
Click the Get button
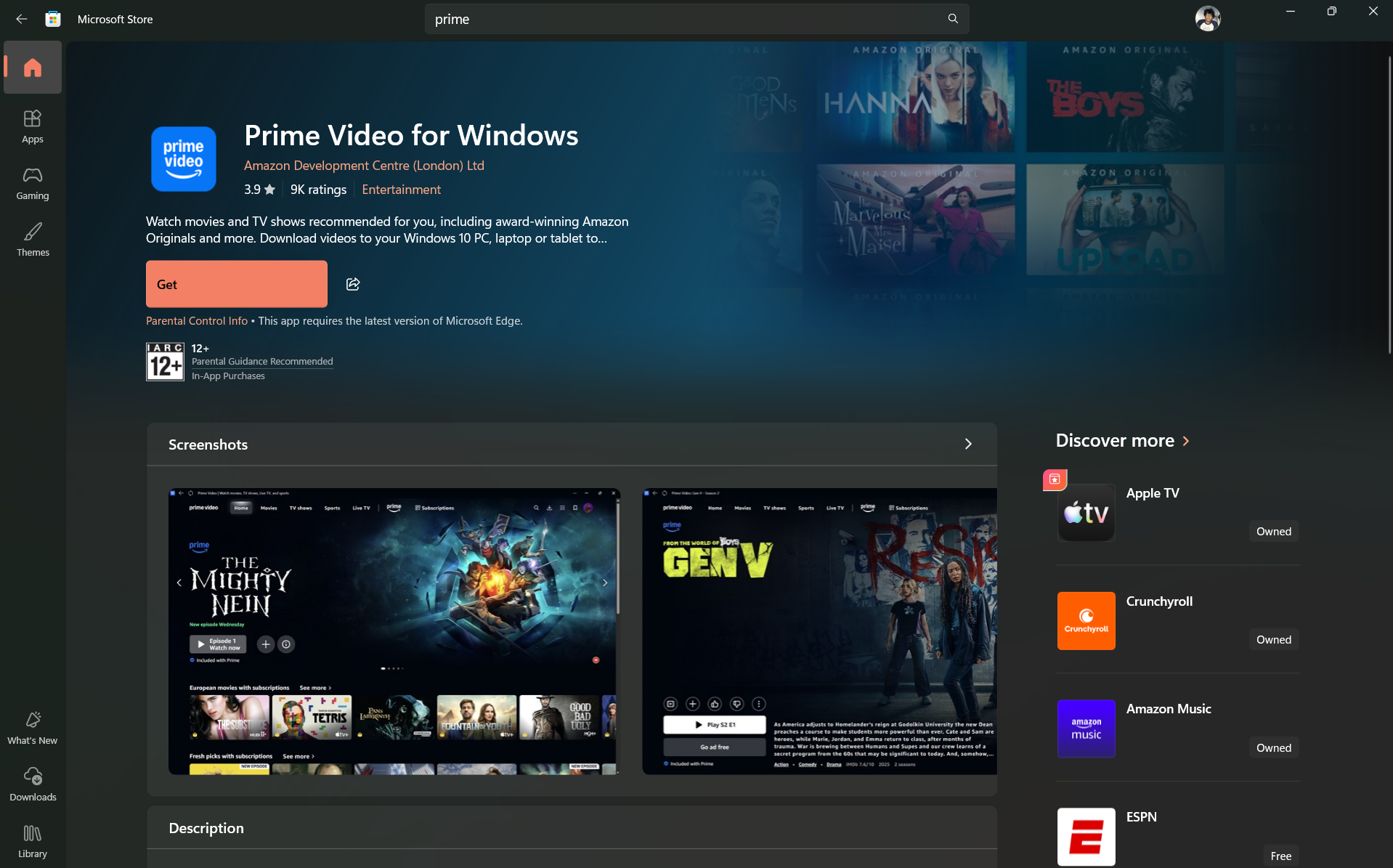(x=237, y=284)
